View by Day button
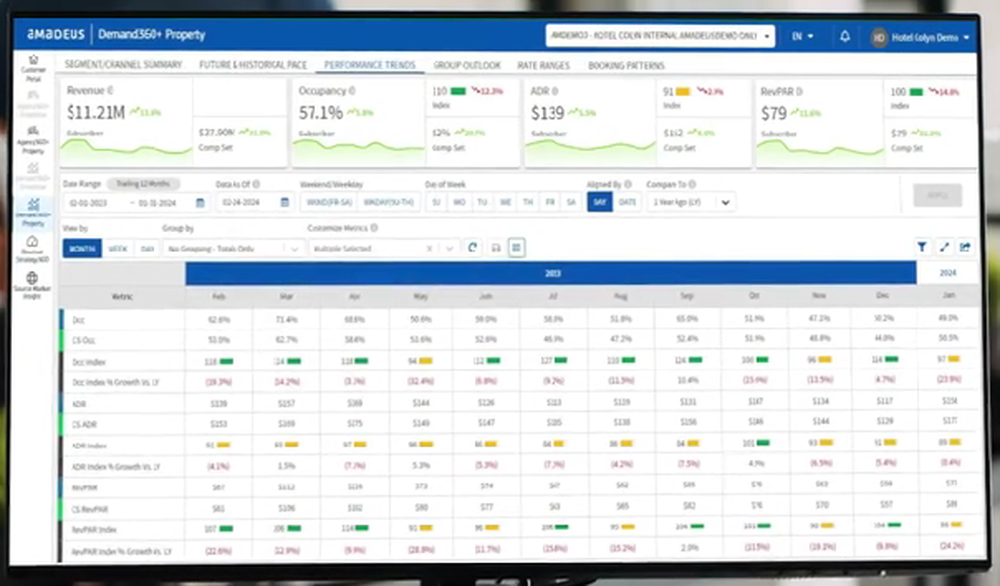 (x=147, y=249)
